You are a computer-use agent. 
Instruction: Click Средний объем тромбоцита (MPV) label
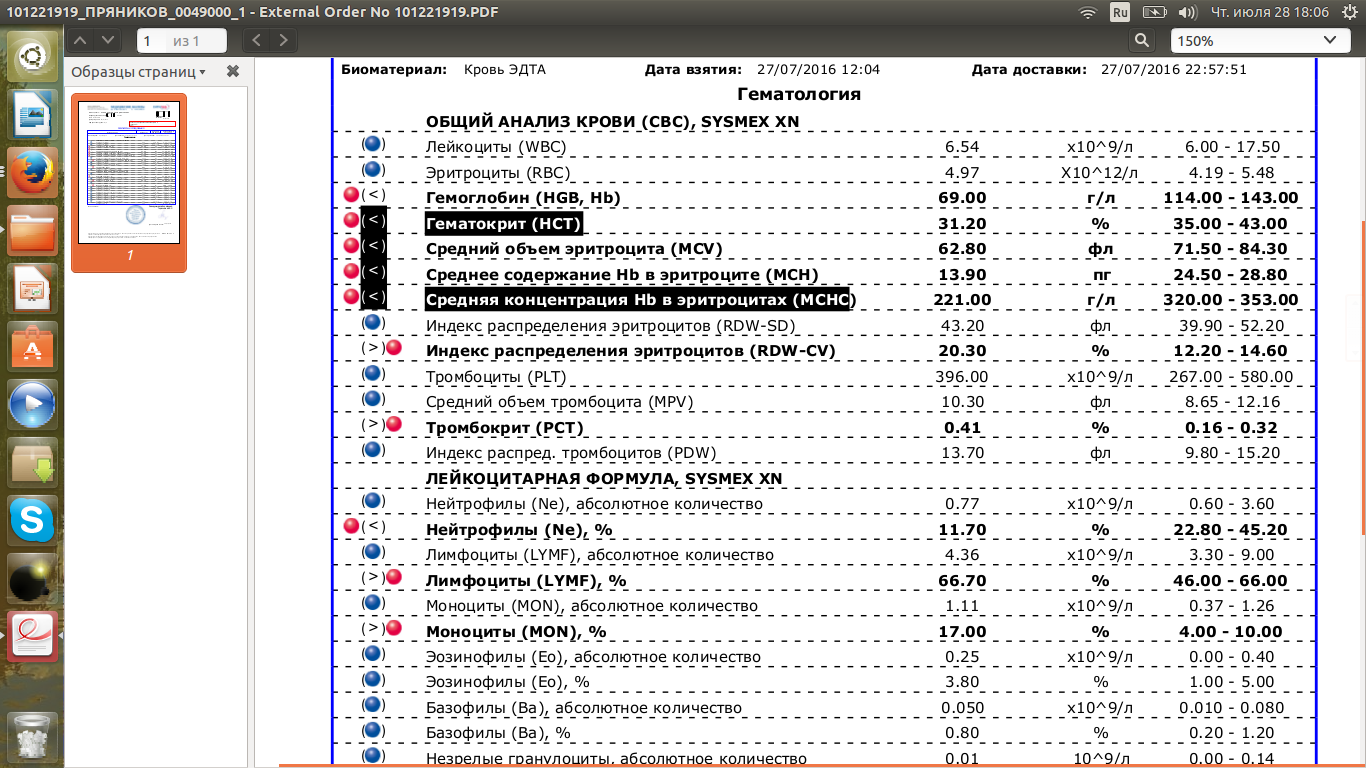tap(559, 402)
